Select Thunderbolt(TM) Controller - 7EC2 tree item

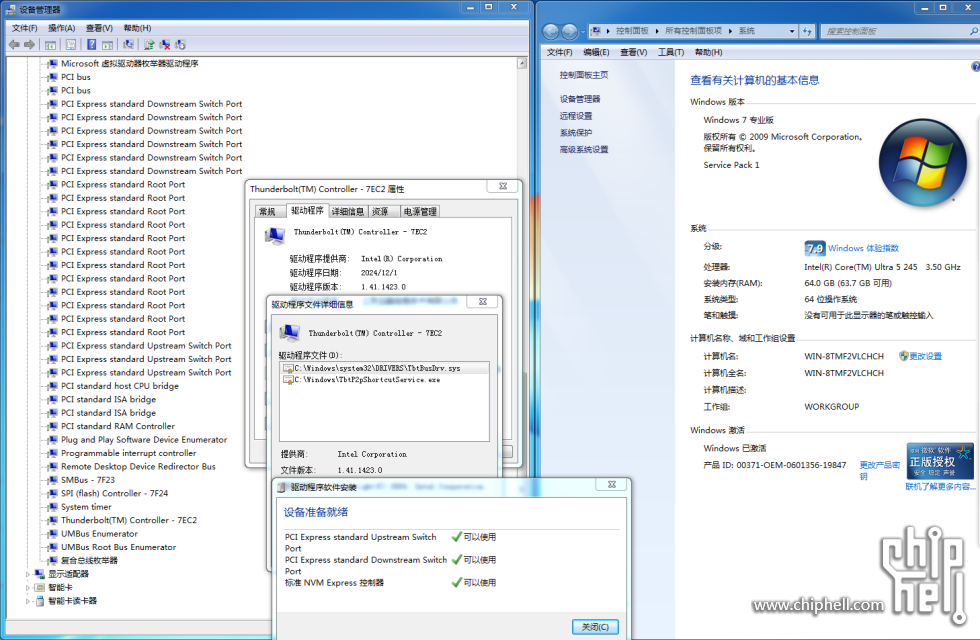tap(129, 520)
